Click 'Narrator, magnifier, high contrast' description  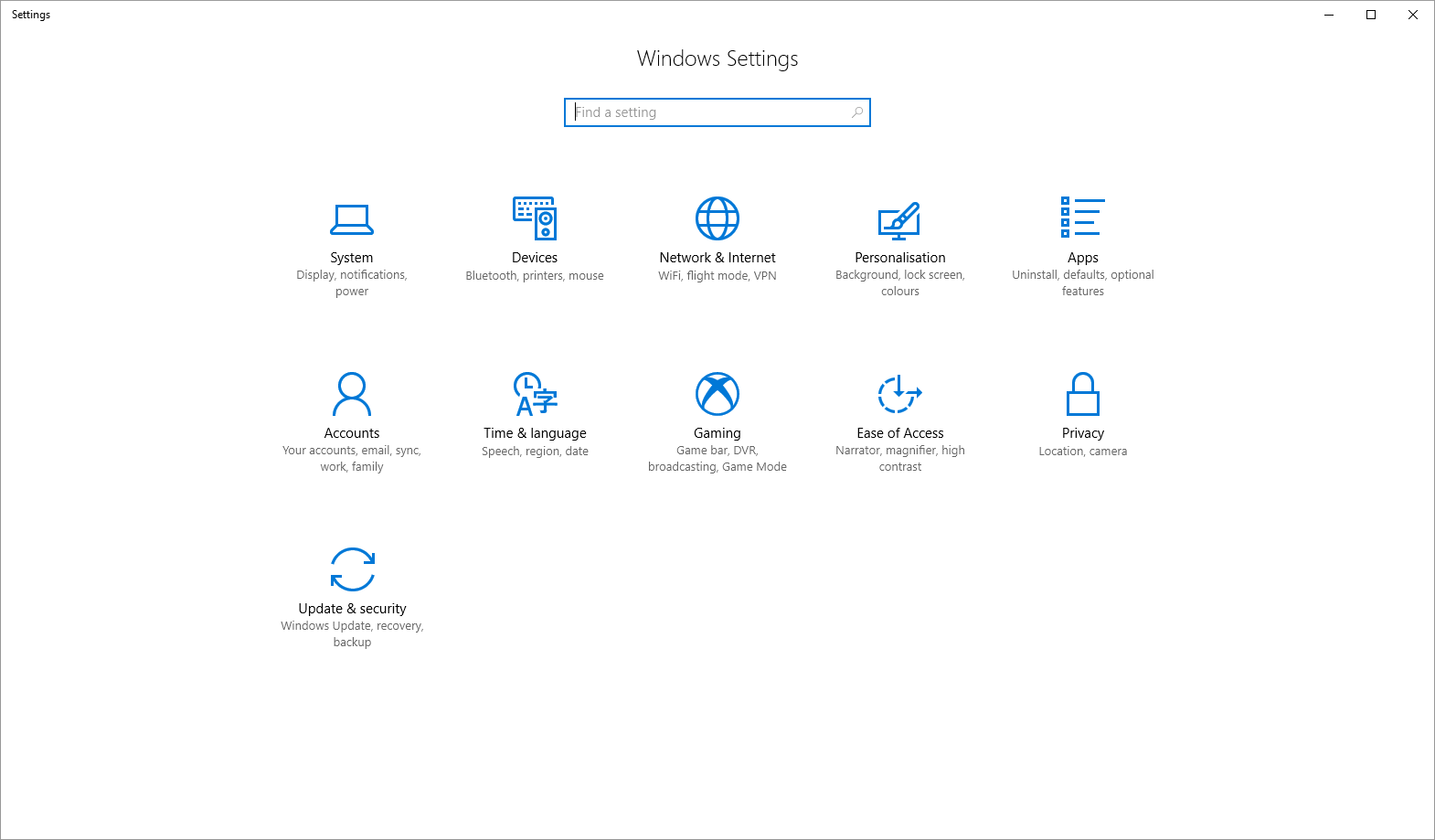tap(900, 458)
